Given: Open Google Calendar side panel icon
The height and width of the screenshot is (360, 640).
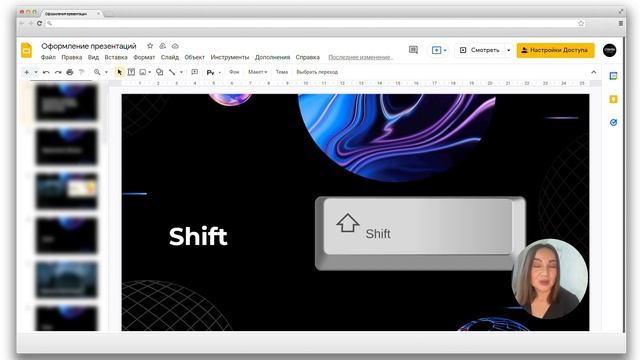Looking at the screenshot, I should tap(613, 76).
